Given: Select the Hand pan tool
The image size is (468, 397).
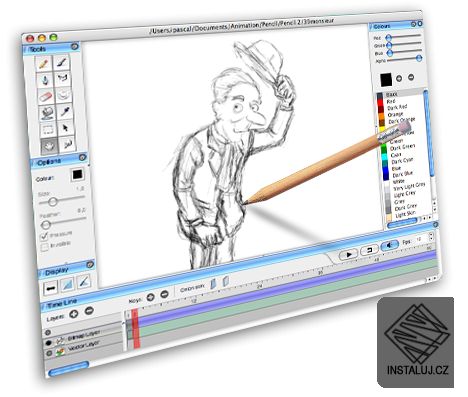Looking at the screenshot, I should [x=50, y=146].
